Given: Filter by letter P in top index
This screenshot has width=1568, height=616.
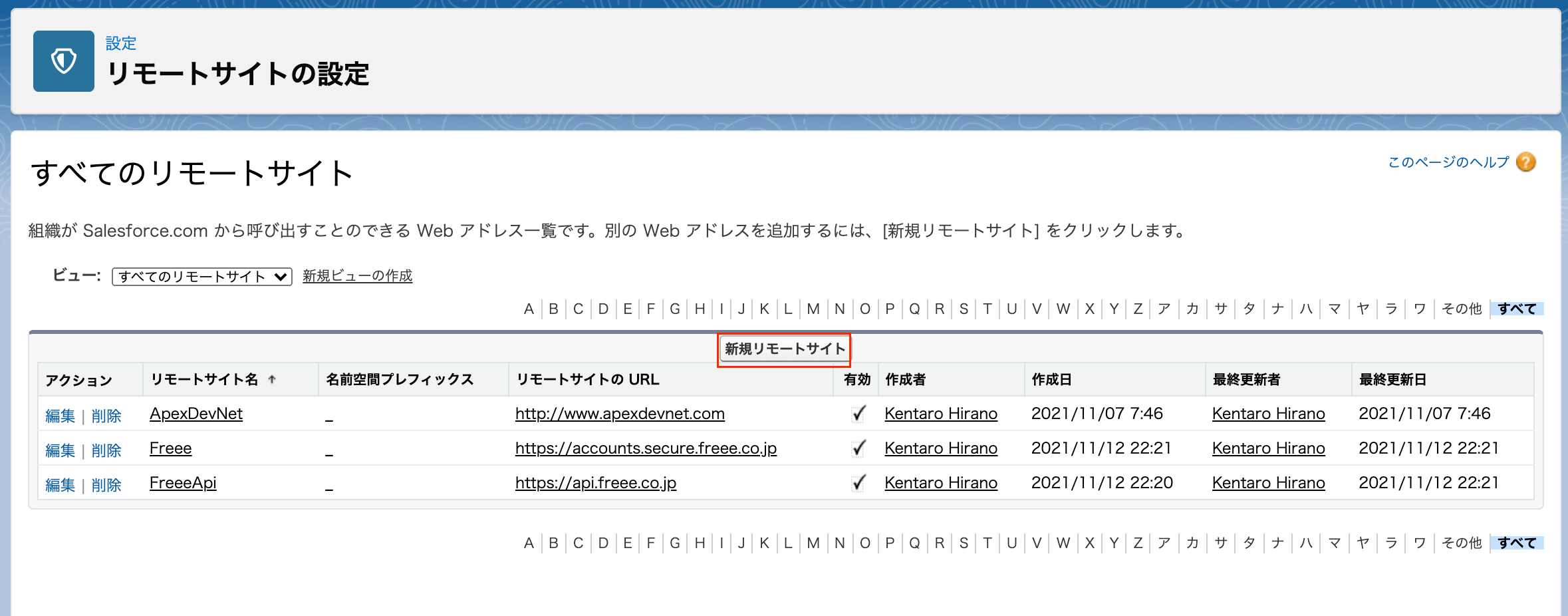Looking at the screenshot, I should point(890,309).
